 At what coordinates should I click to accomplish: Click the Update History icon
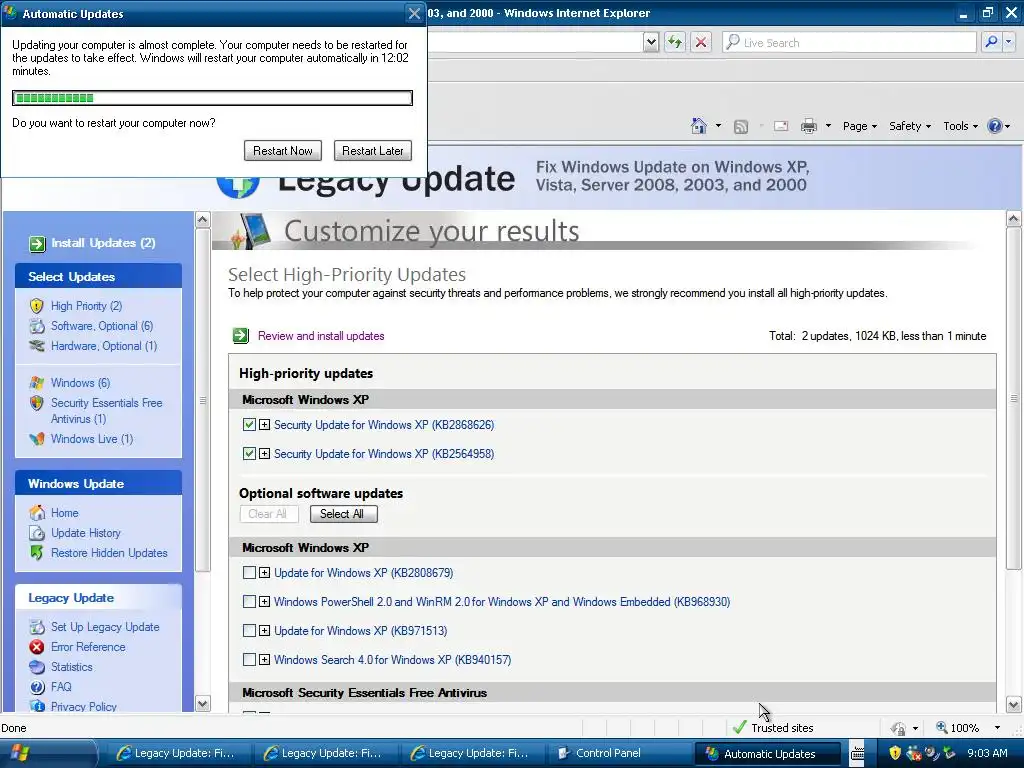pyautogui.click(x=37, y=533)
